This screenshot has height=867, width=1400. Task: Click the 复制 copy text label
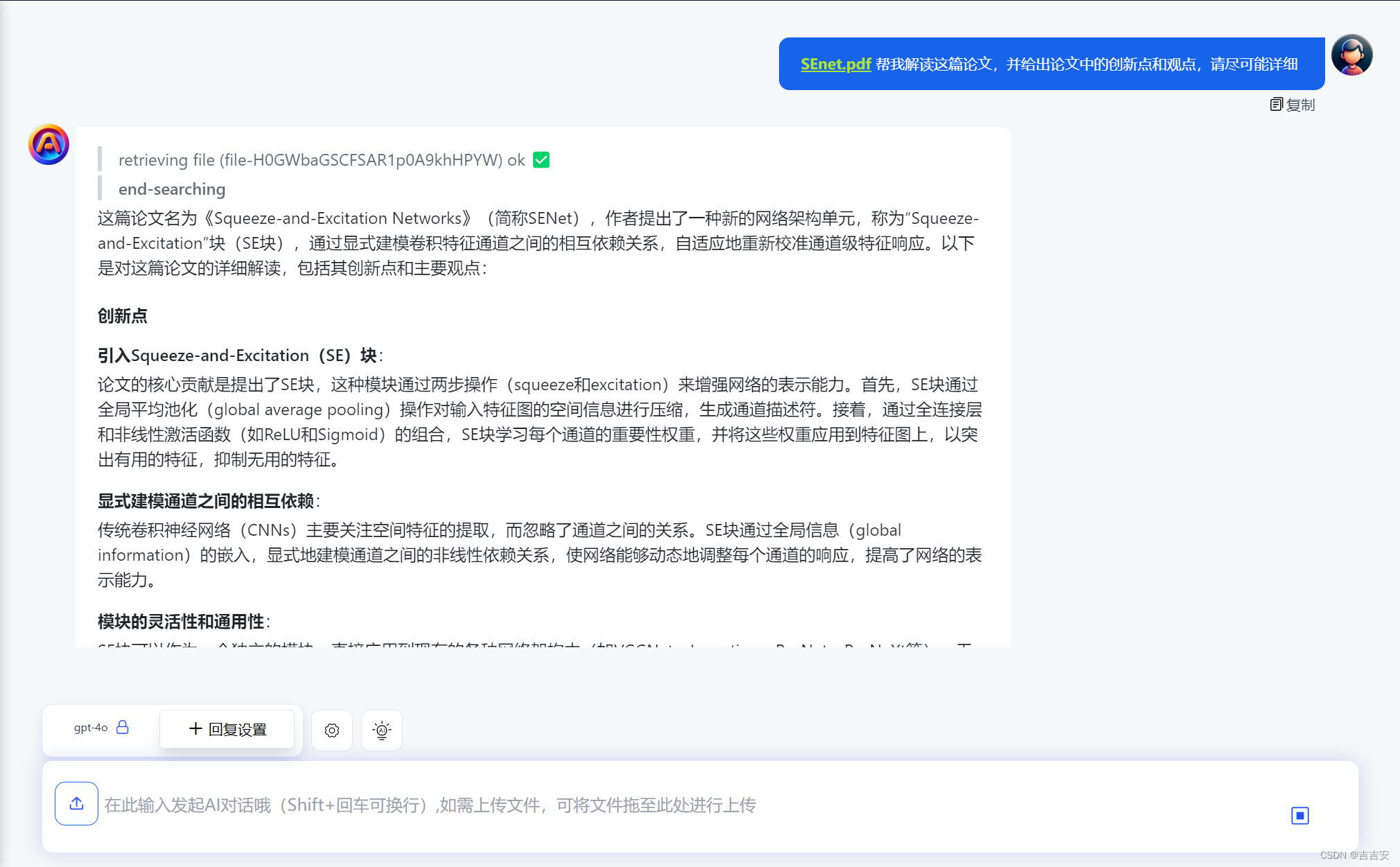[1300, 105]
